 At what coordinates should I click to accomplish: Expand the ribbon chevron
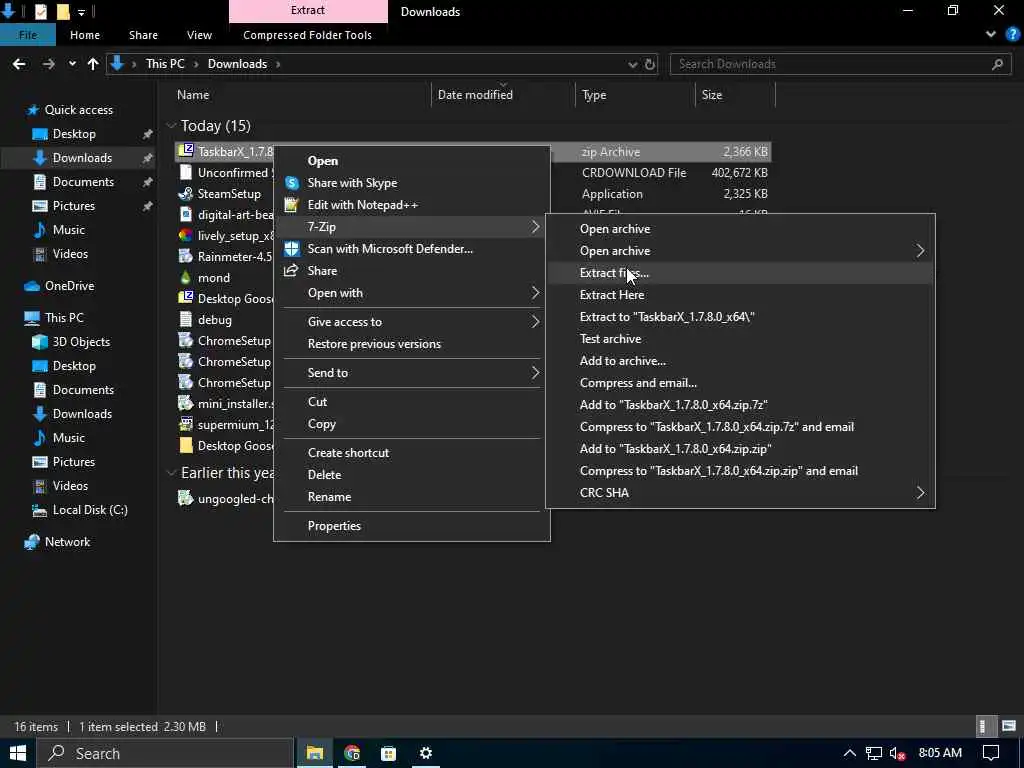coord(991,35)
